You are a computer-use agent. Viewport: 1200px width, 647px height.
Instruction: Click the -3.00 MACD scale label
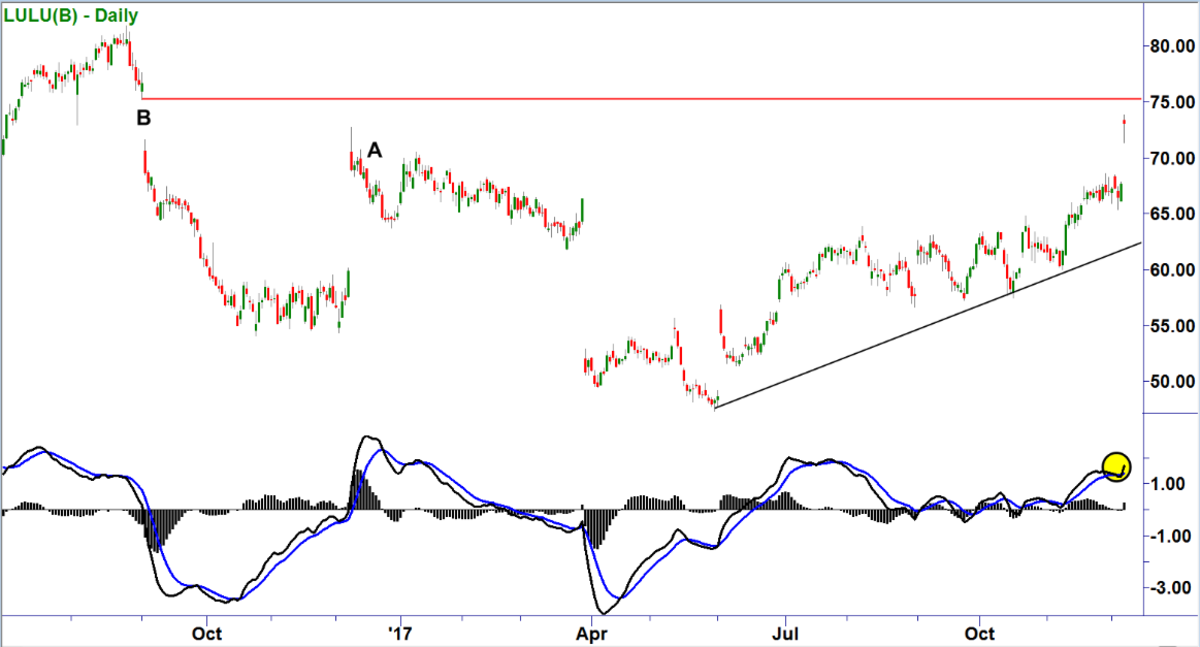coord(1170,589)
